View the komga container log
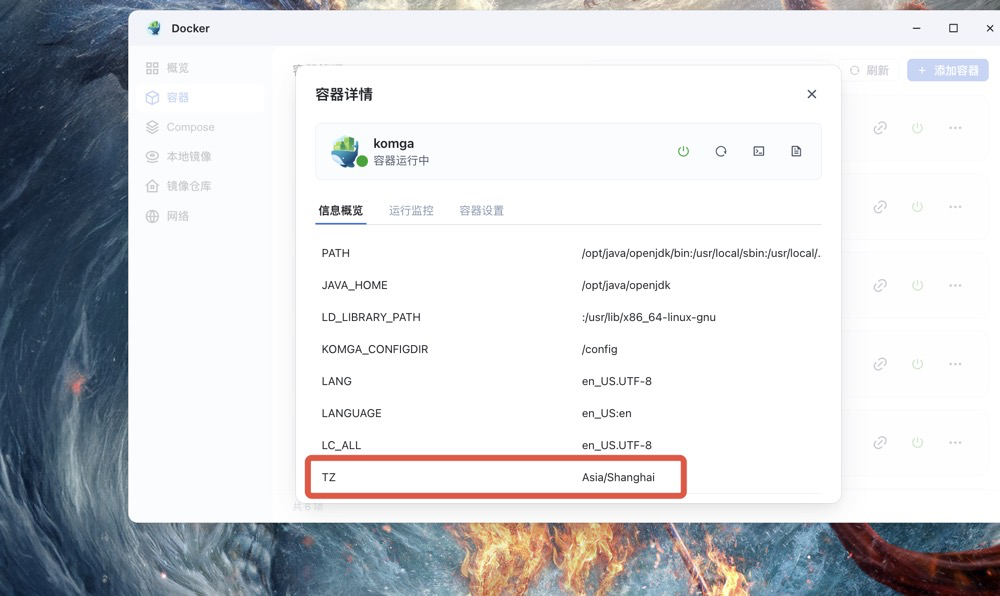The height and width of the screenshot is (596, 1000). tap(796, 151)
